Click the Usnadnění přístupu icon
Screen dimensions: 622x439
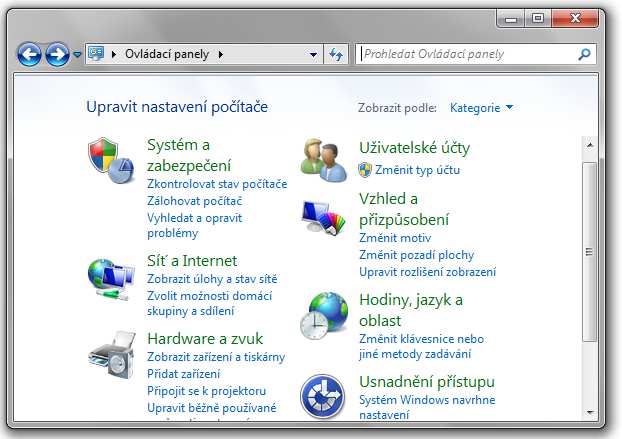[323, 396]
